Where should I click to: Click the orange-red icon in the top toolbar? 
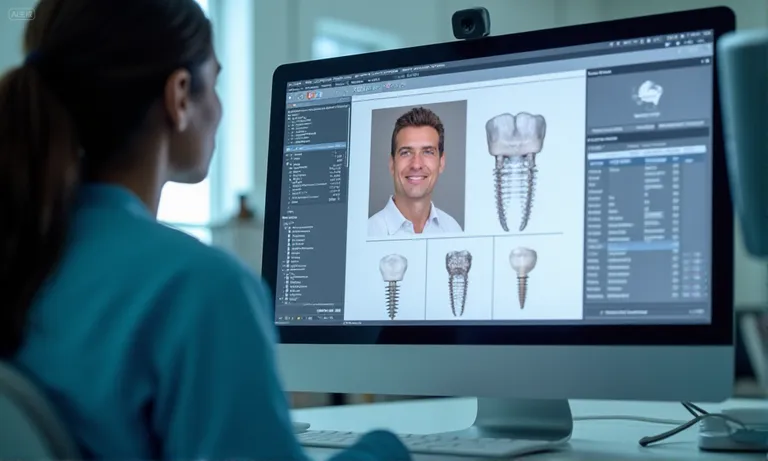(x=311, y=95)
